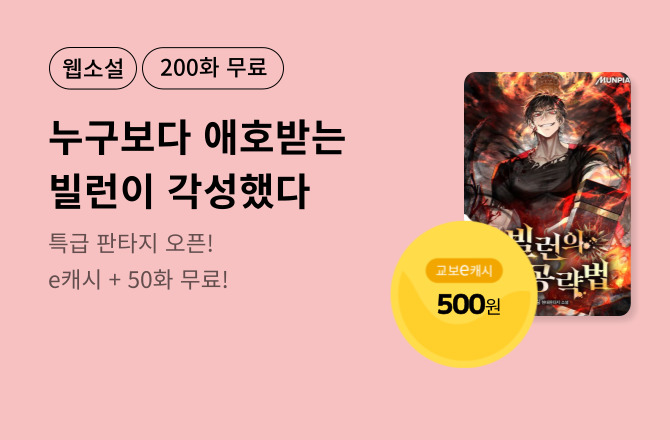Click the 원 currency character on coin

click(493, 306)
